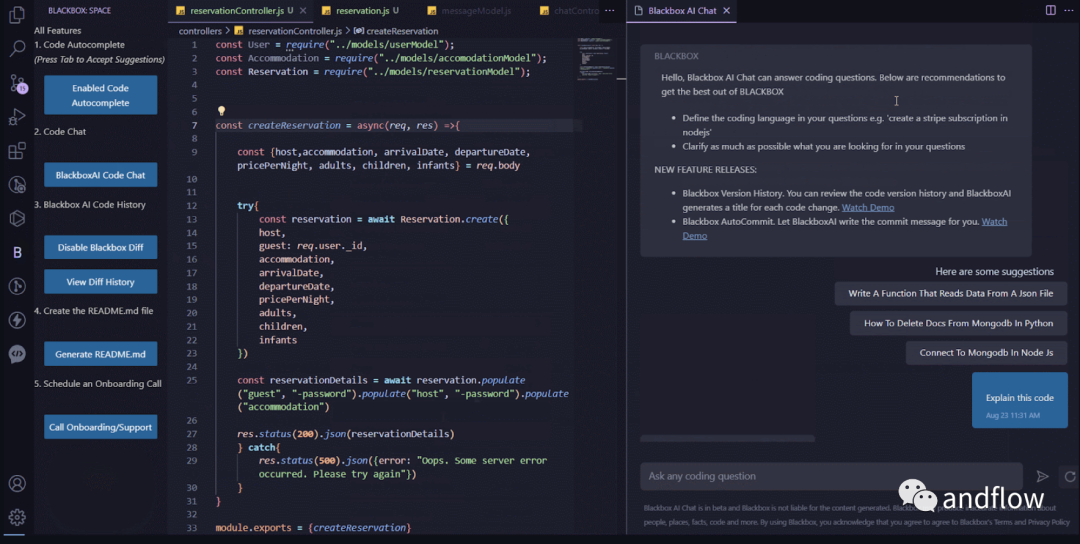Click the lightbulb code action icon on line 6

pyautogui.click(x=221, y=111)
